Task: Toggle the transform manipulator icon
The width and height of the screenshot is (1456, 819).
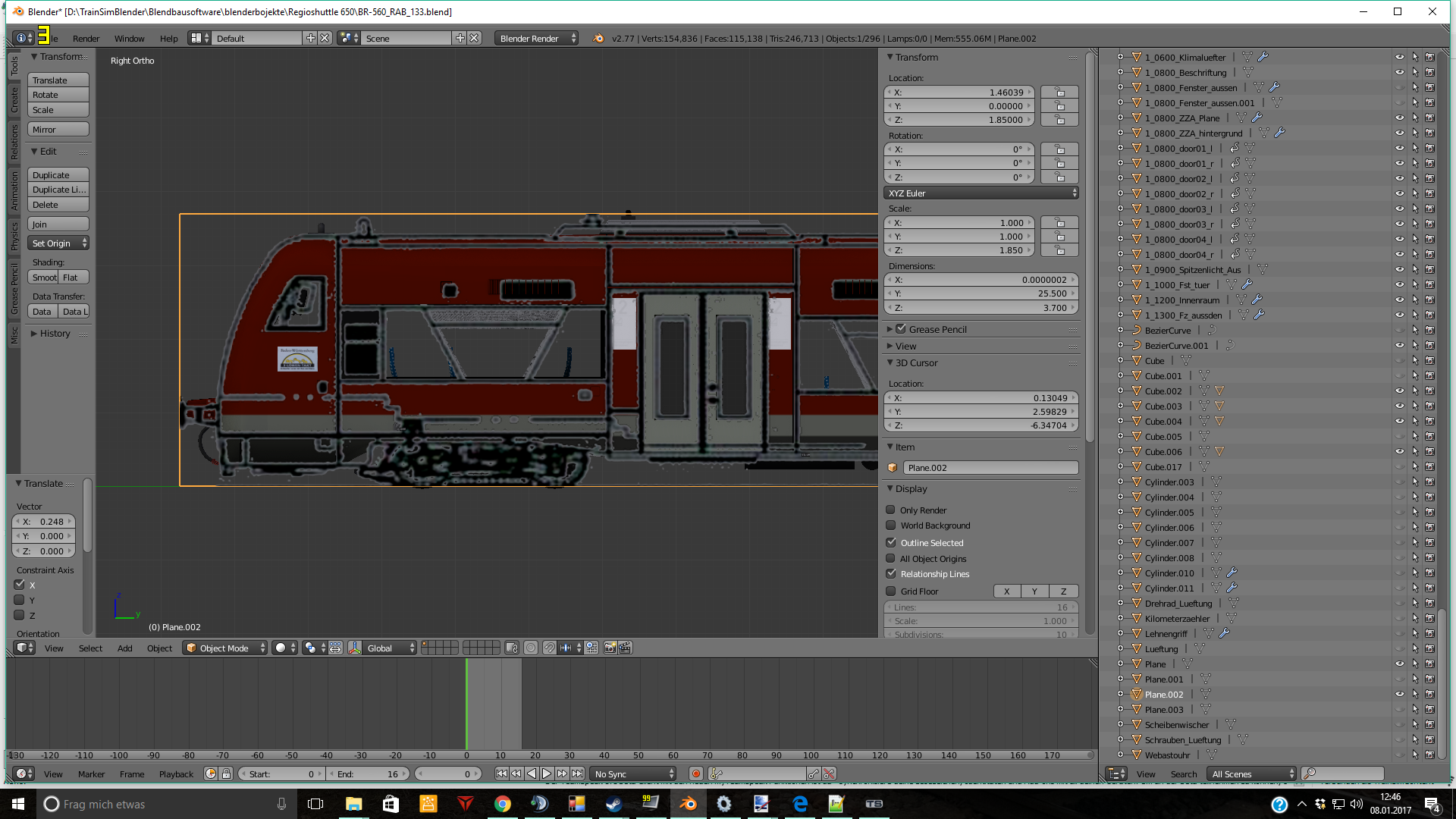Action: pos(355,648)
